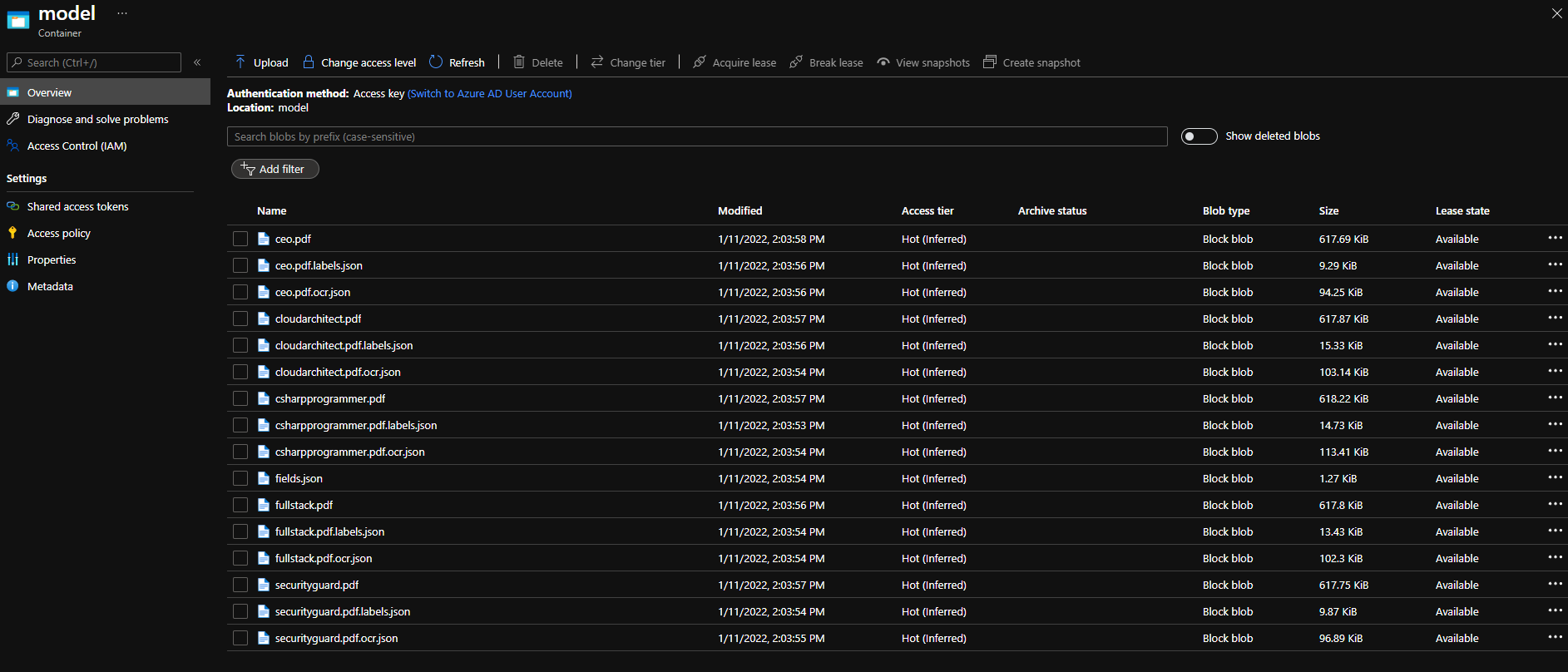Click the Create snapshot icon

[990, 62]
